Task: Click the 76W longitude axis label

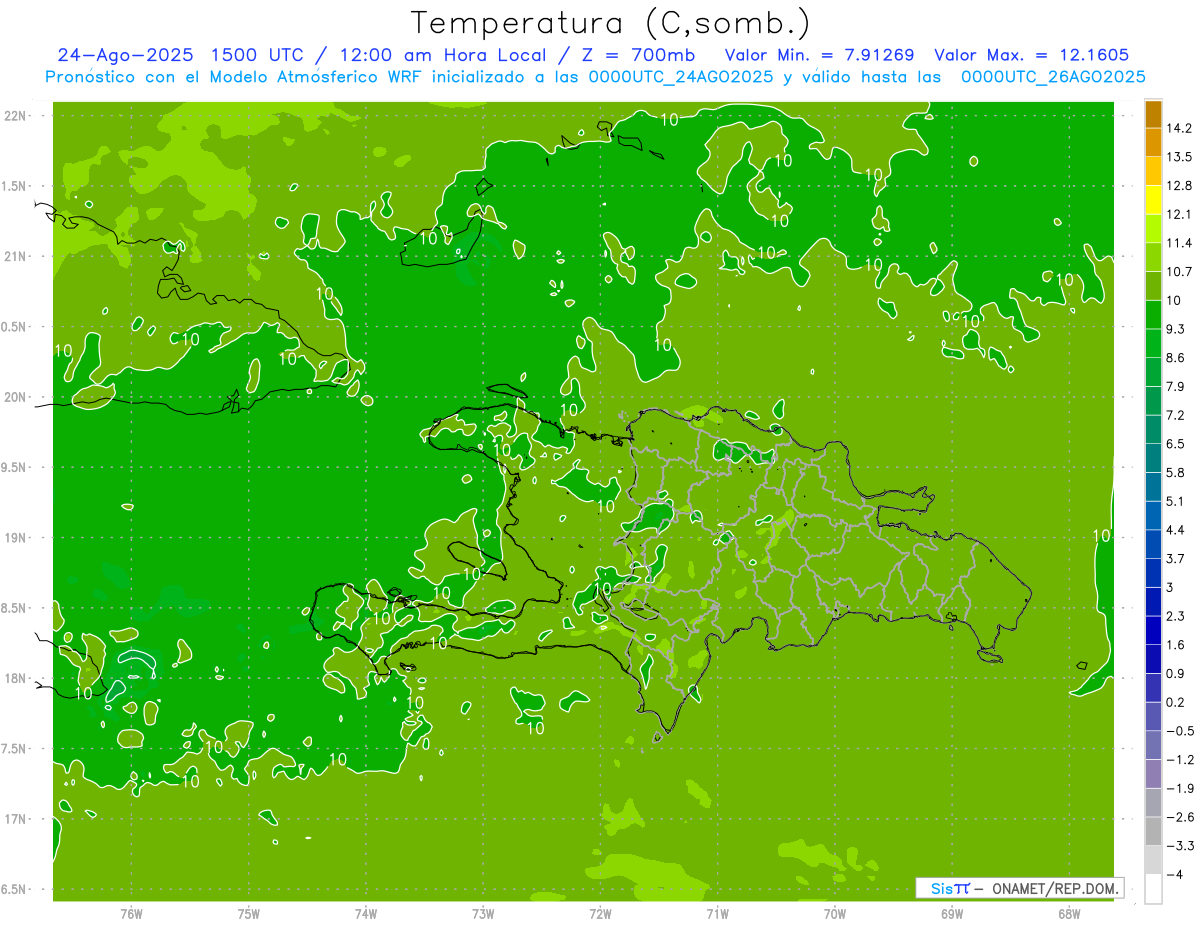Action: (131, 914)
